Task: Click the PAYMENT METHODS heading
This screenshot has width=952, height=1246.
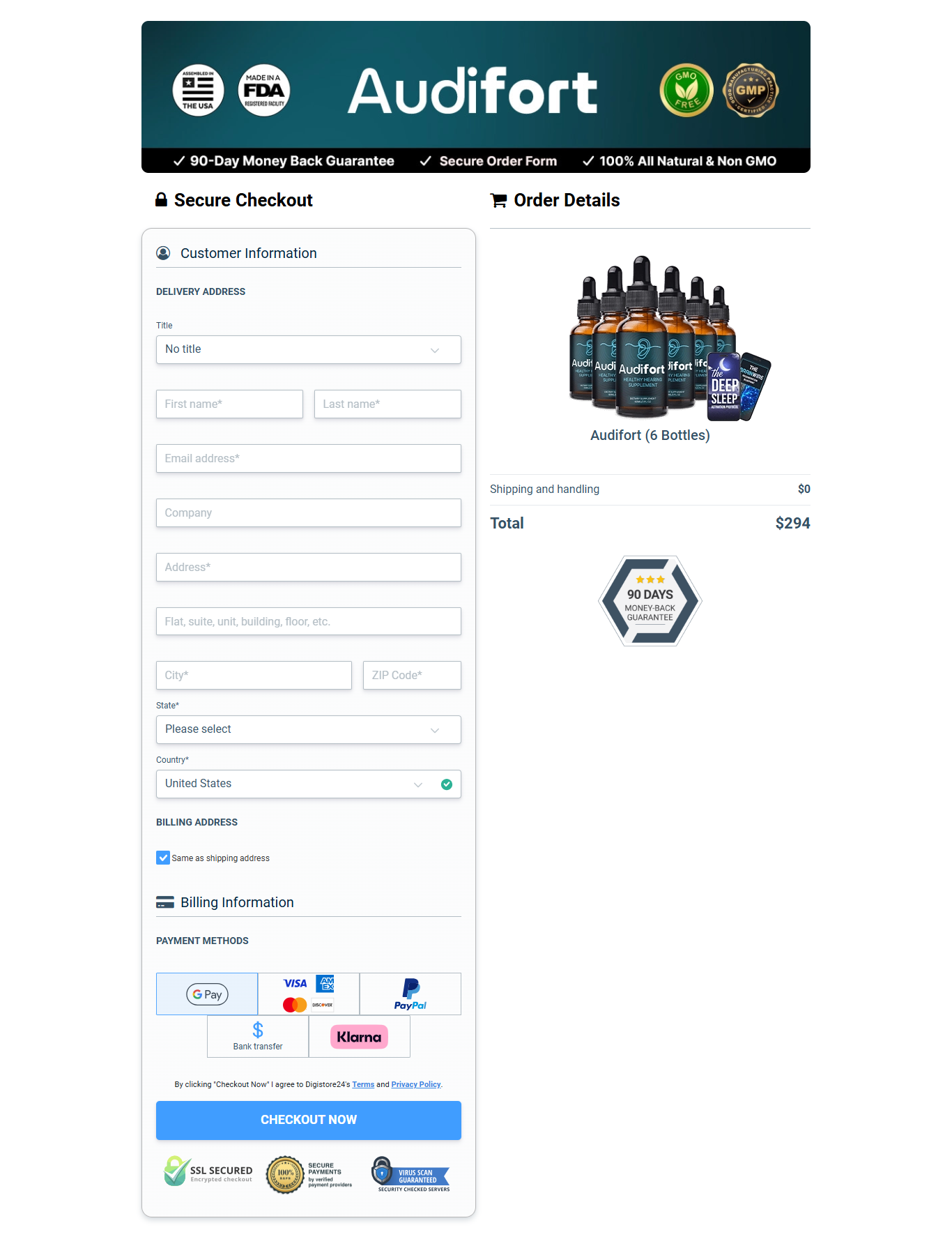Action: [202, 941]
